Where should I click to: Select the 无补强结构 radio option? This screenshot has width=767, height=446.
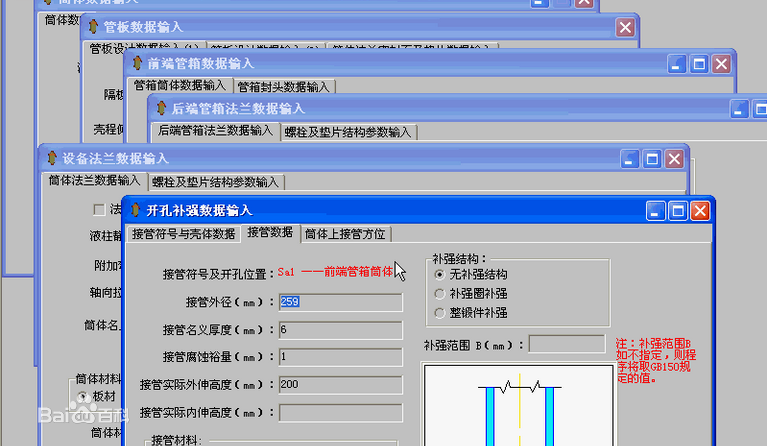point(439,275)
